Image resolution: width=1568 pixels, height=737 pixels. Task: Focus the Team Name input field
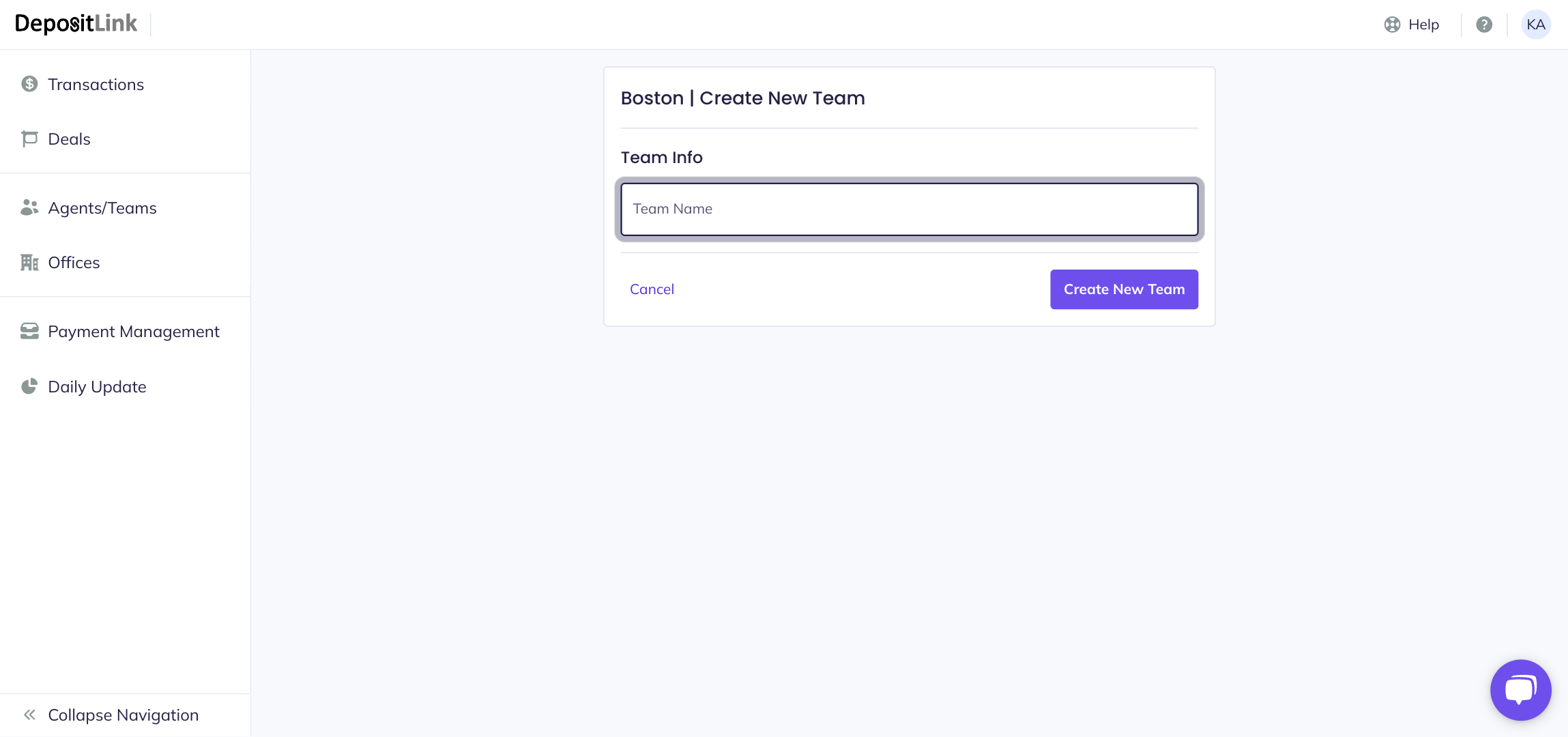tap(909, 209)
